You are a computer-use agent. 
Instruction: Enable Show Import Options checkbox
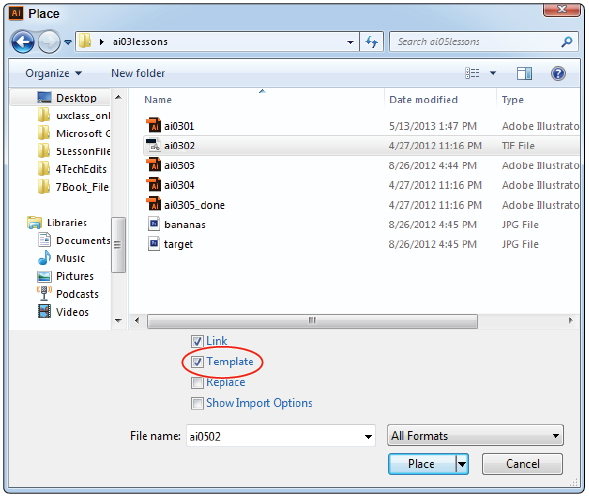(197, 403)
